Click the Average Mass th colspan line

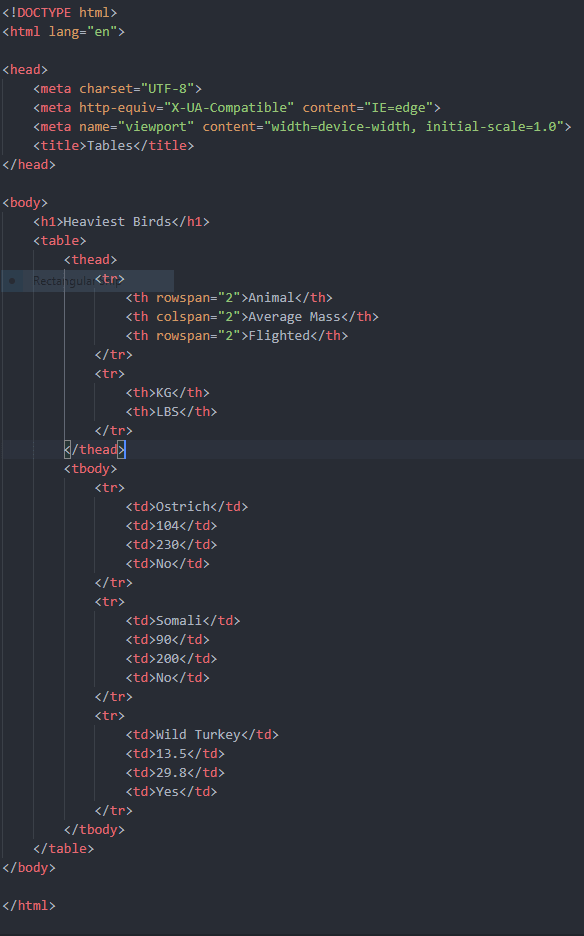pyautogui.click(x=252, y=317)
